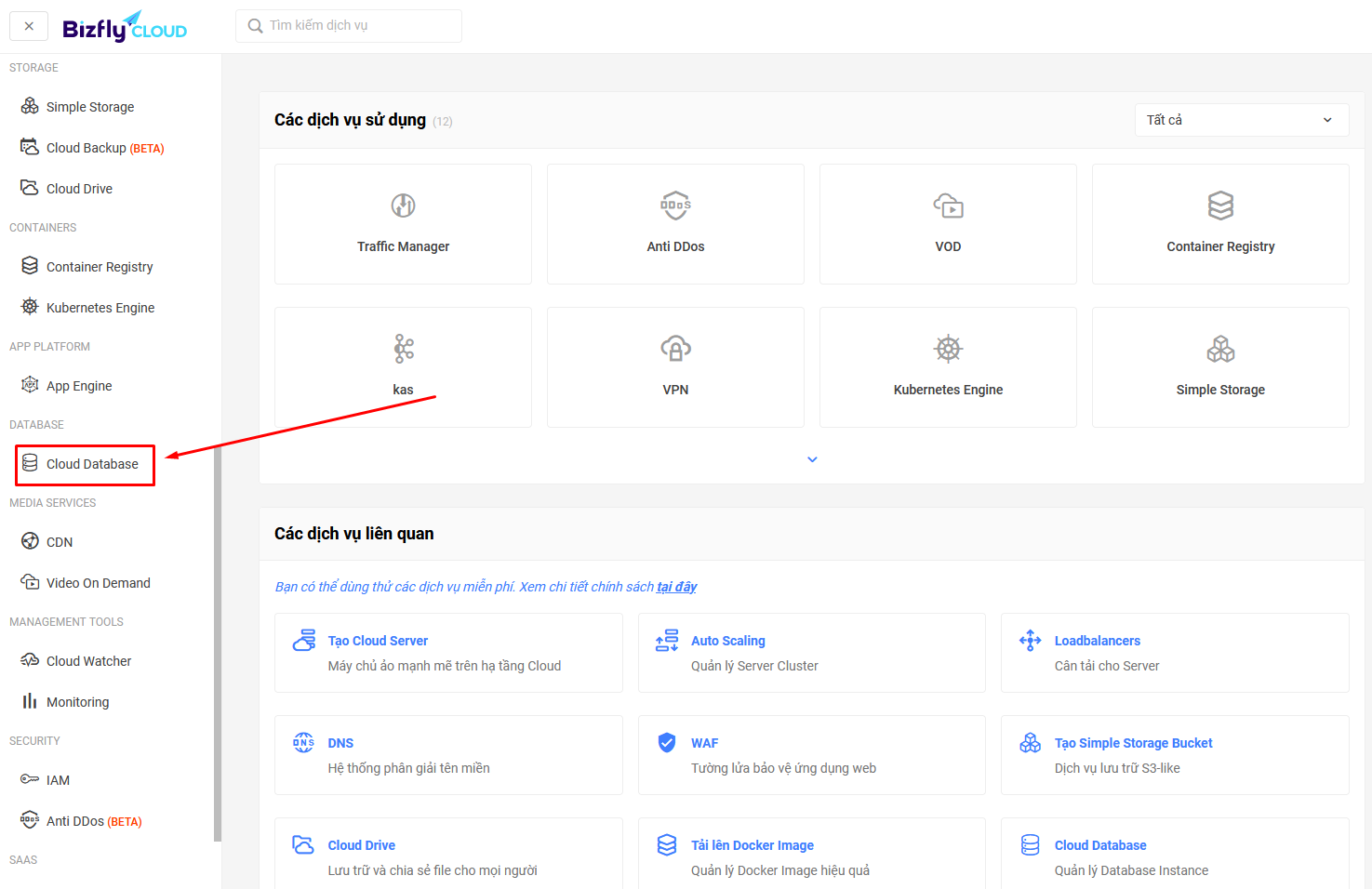
Task: Click the Cloud Drive link in related services
Action: tap(362, 845)
